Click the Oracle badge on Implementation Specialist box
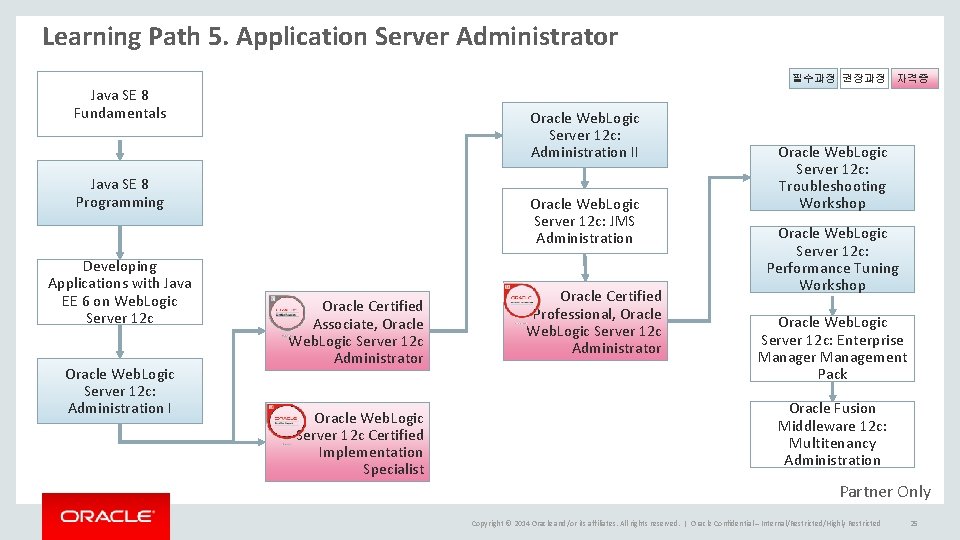Image resolution: width=960 pixels, height=540 pixels. point(287,421)
